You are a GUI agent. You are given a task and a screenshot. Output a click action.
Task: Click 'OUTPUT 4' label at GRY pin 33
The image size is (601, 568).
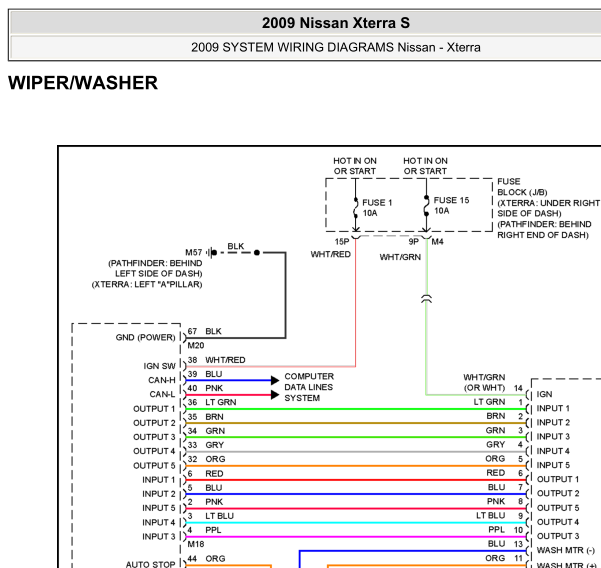154,451
